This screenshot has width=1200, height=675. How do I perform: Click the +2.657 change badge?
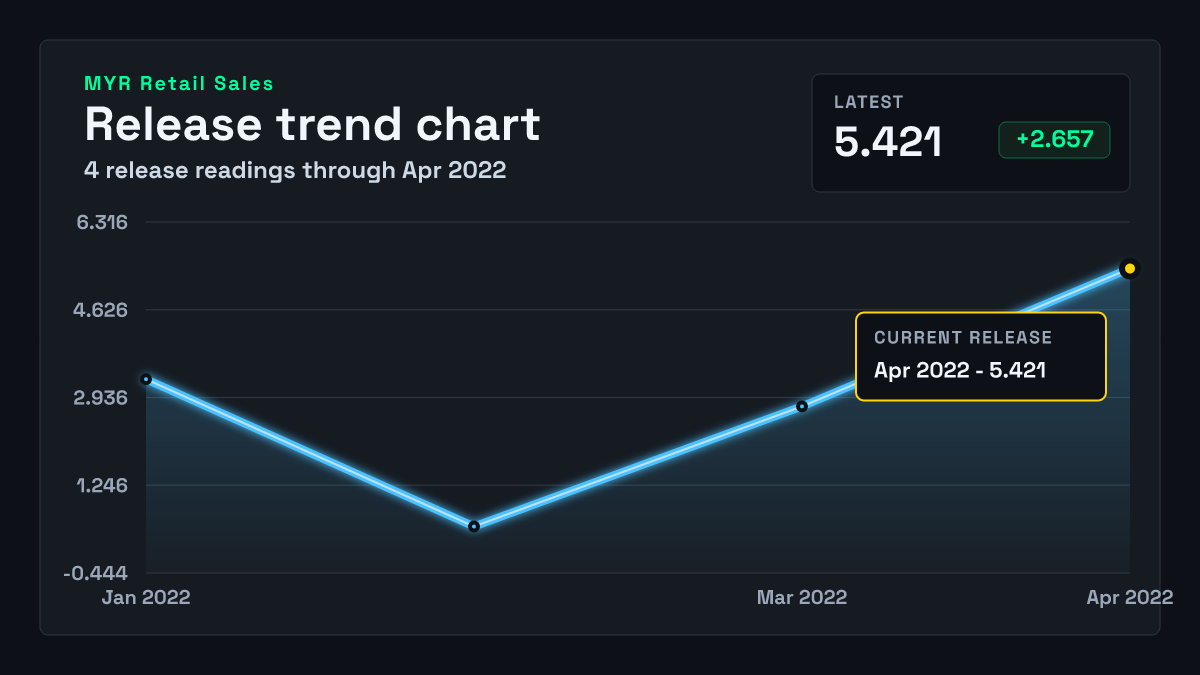click(x=1054, y=140)
